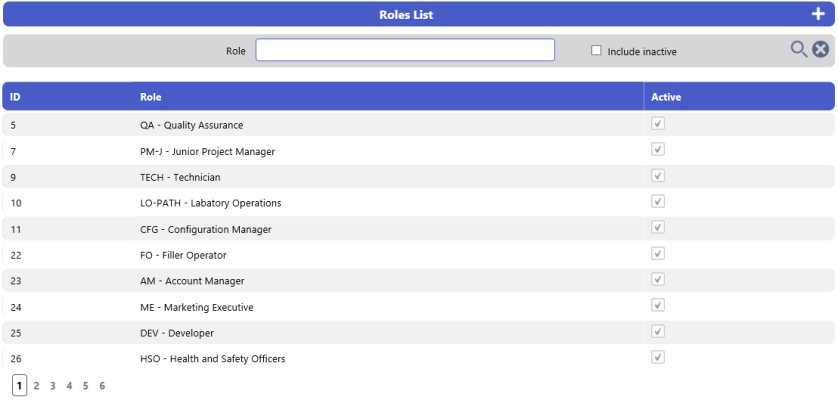Select LO-PATH - Labatory Operations role
This screenshot has width=838, height=400.
[x=211, y=203]
